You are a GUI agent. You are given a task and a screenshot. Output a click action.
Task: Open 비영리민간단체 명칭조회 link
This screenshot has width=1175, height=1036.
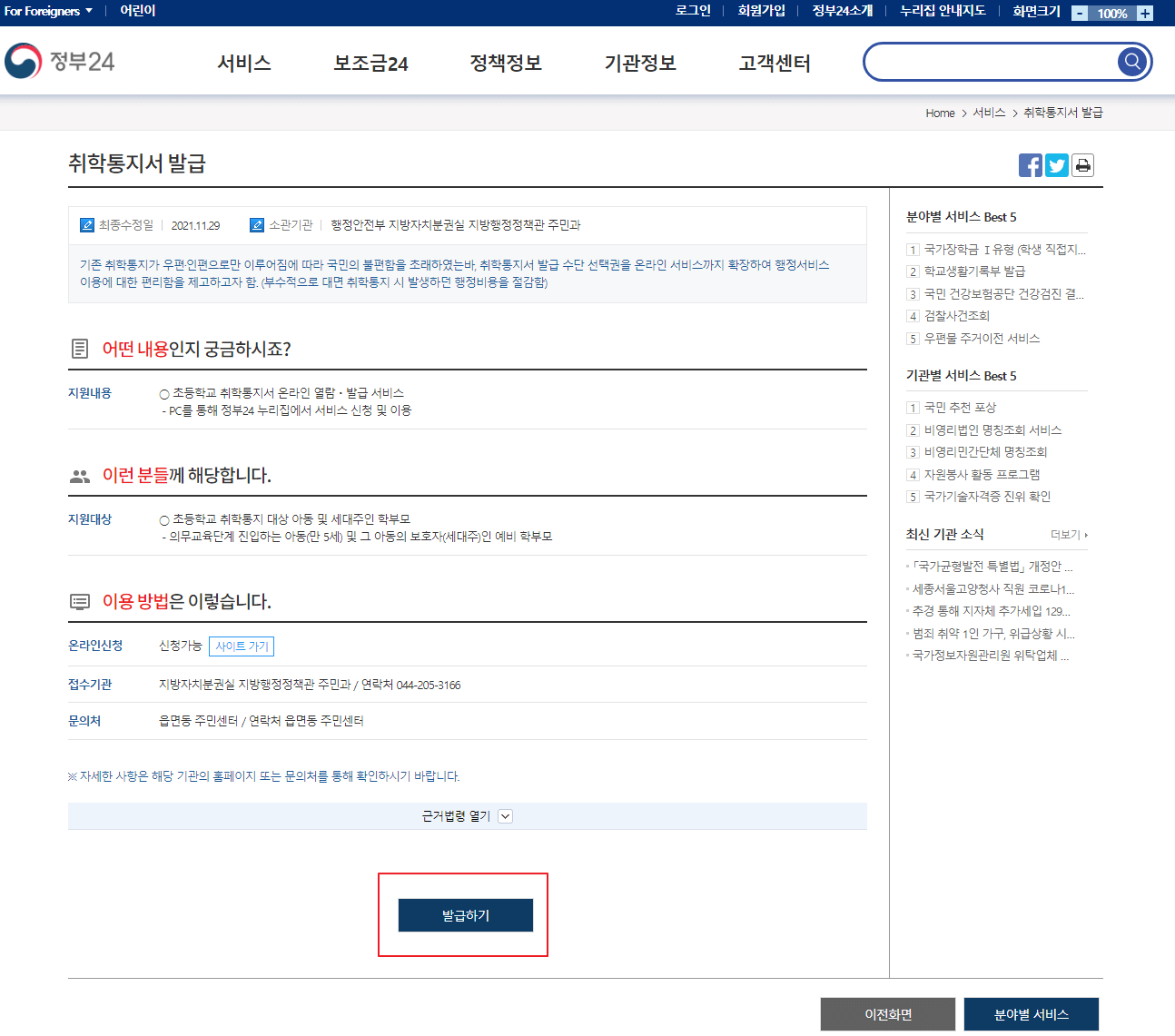(985, 452)
